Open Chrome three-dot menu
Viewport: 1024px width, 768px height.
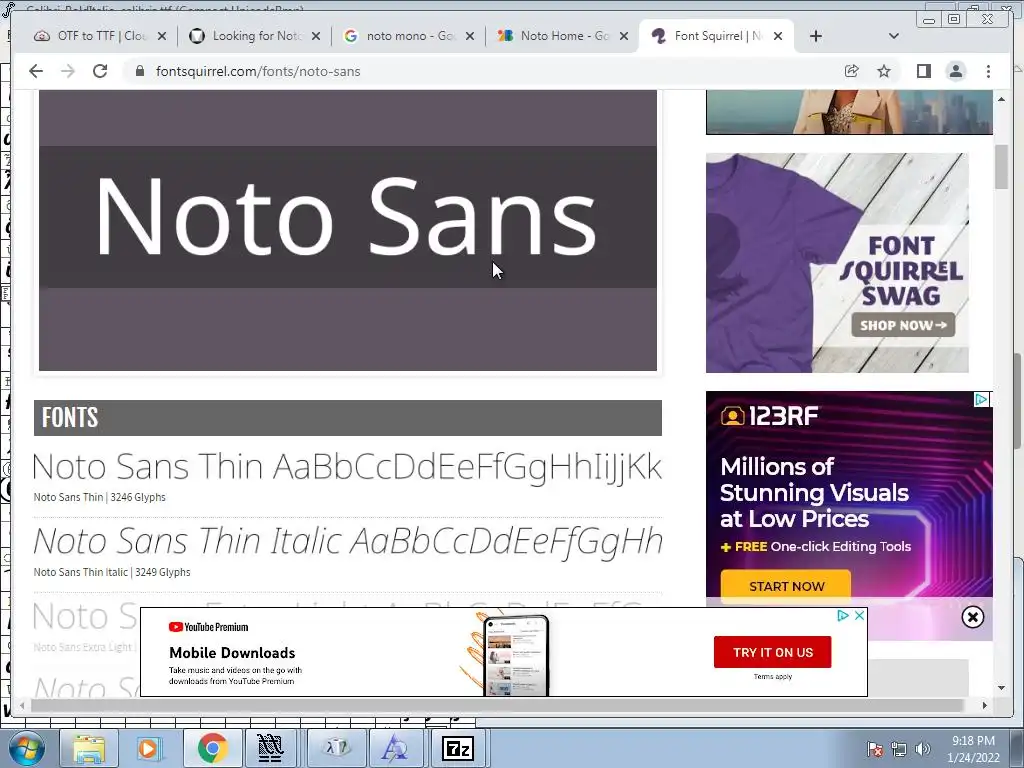click(988, 71)
